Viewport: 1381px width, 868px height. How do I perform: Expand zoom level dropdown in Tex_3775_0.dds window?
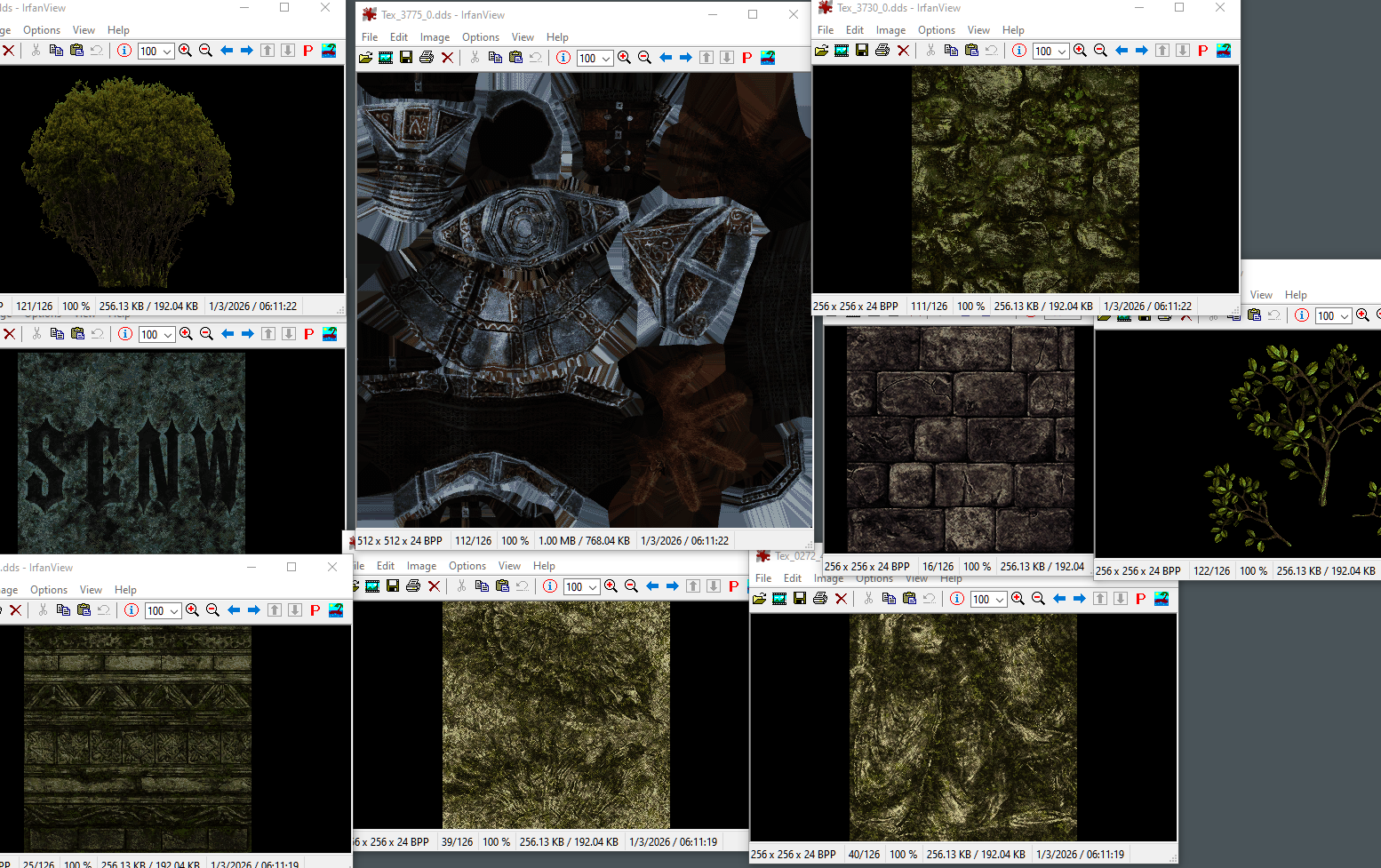(x=606, y=59)
